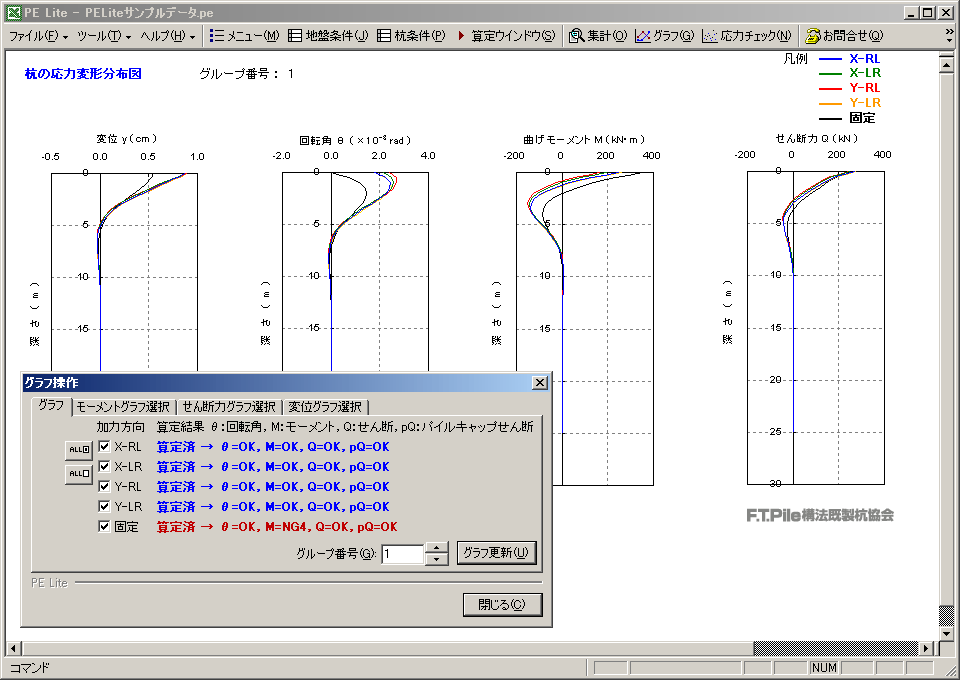Click the 集計 summary toolbar icon
Viewport: 960px width, 680px height.
click(x=598, y=36)
